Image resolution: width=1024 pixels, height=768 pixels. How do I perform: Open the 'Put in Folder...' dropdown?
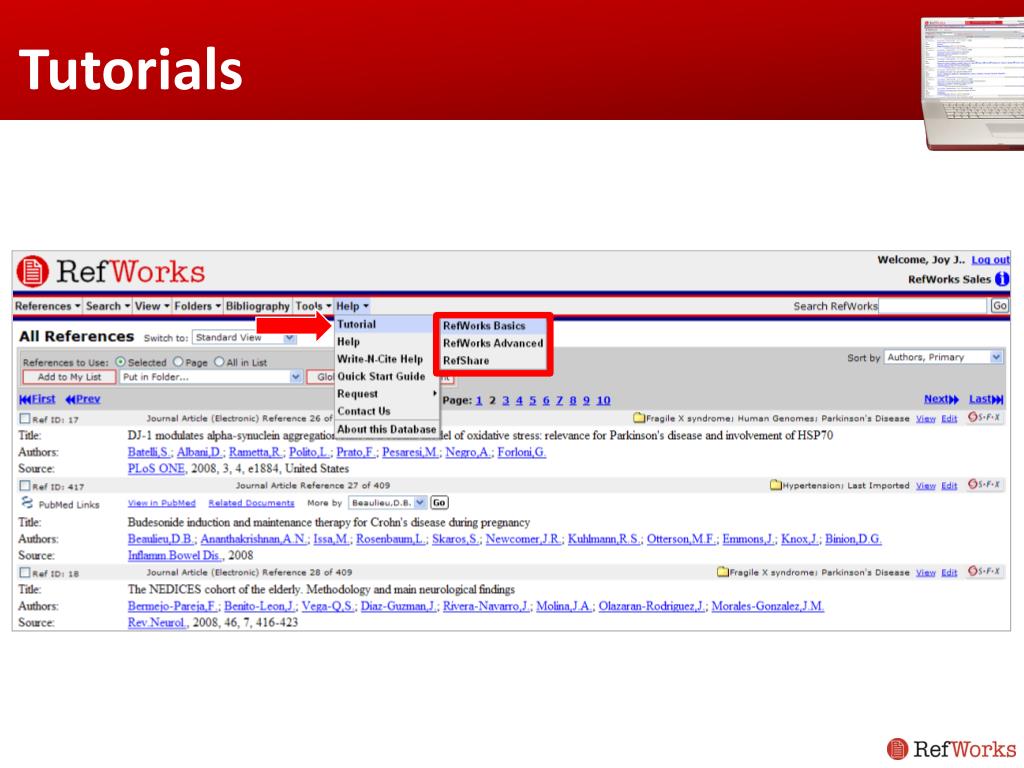click(x=211, y=377)
